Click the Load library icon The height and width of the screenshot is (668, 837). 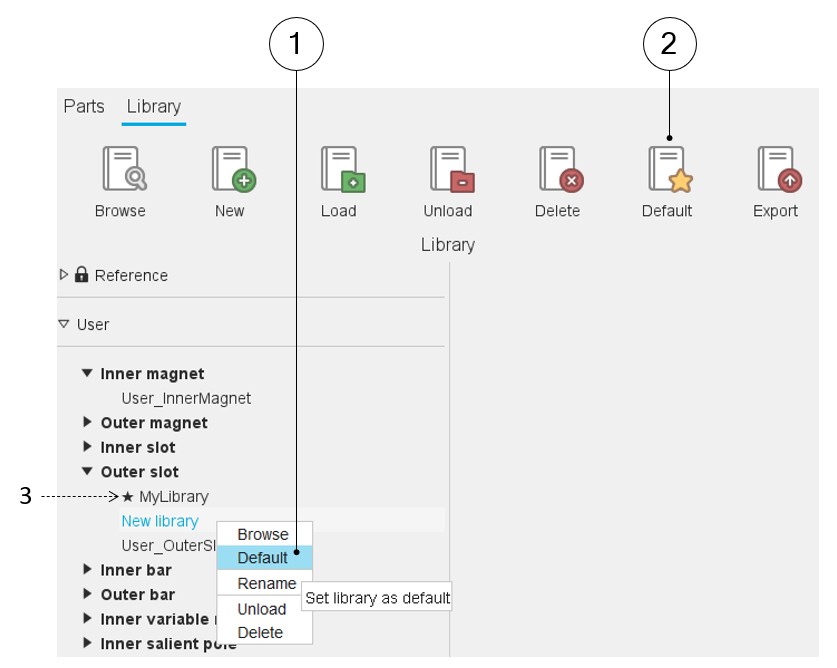(342, 169)
